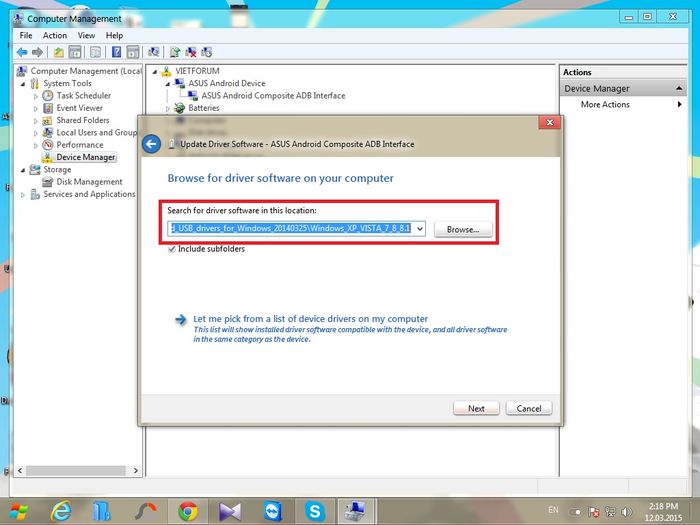
Task: Click the Task Scheduler clock icon
Action: click(x=48, y=96)
